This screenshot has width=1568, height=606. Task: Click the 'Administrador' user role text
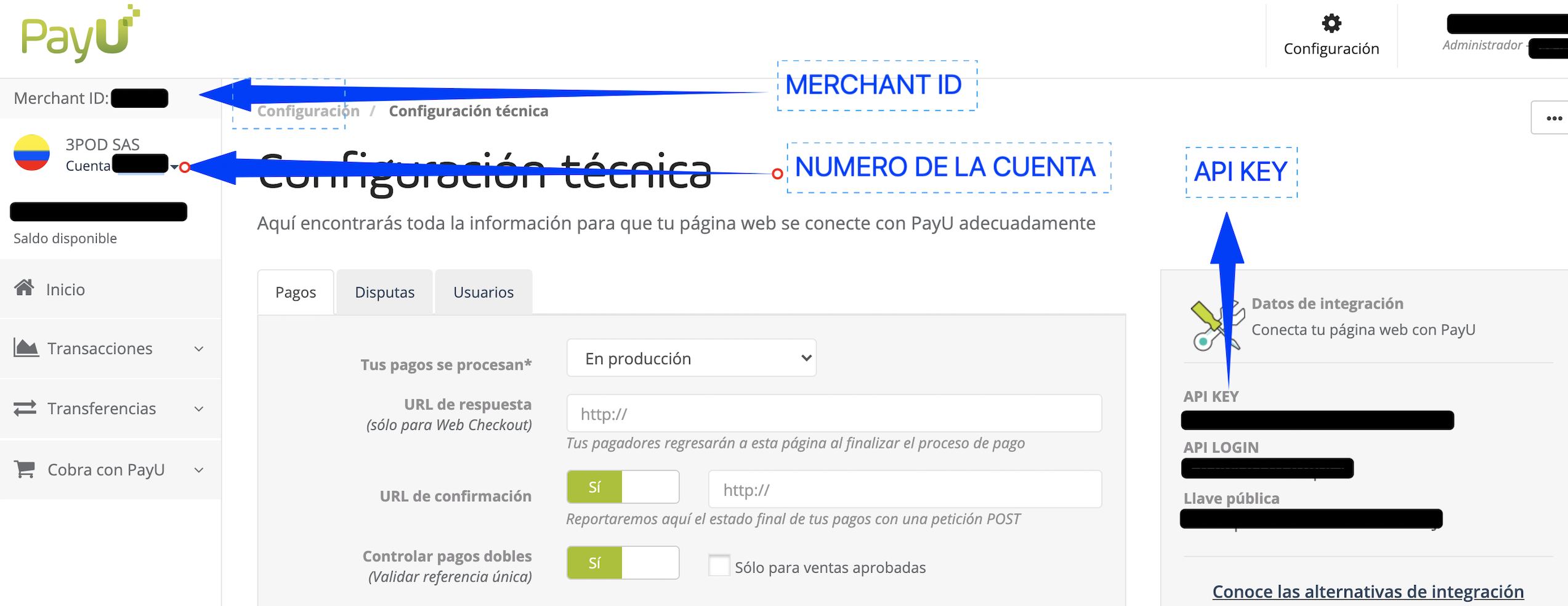(x=1482, y=45)
